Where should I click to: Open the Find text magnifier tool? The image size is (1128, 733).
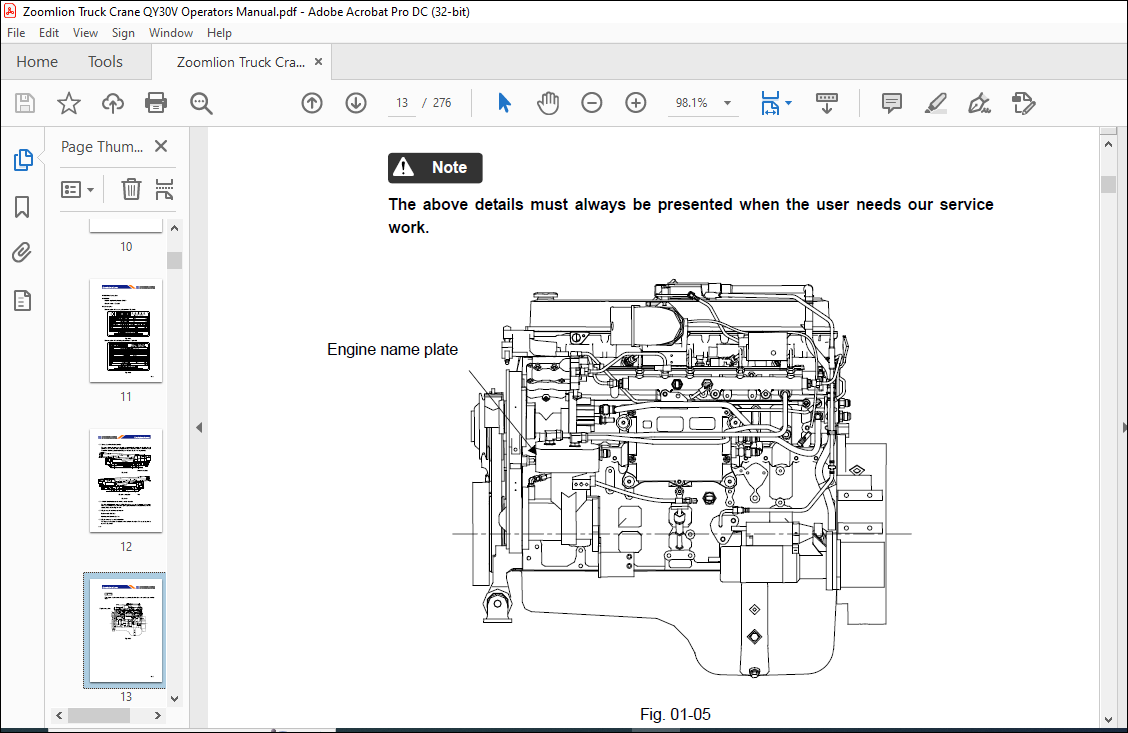(201, 103)
